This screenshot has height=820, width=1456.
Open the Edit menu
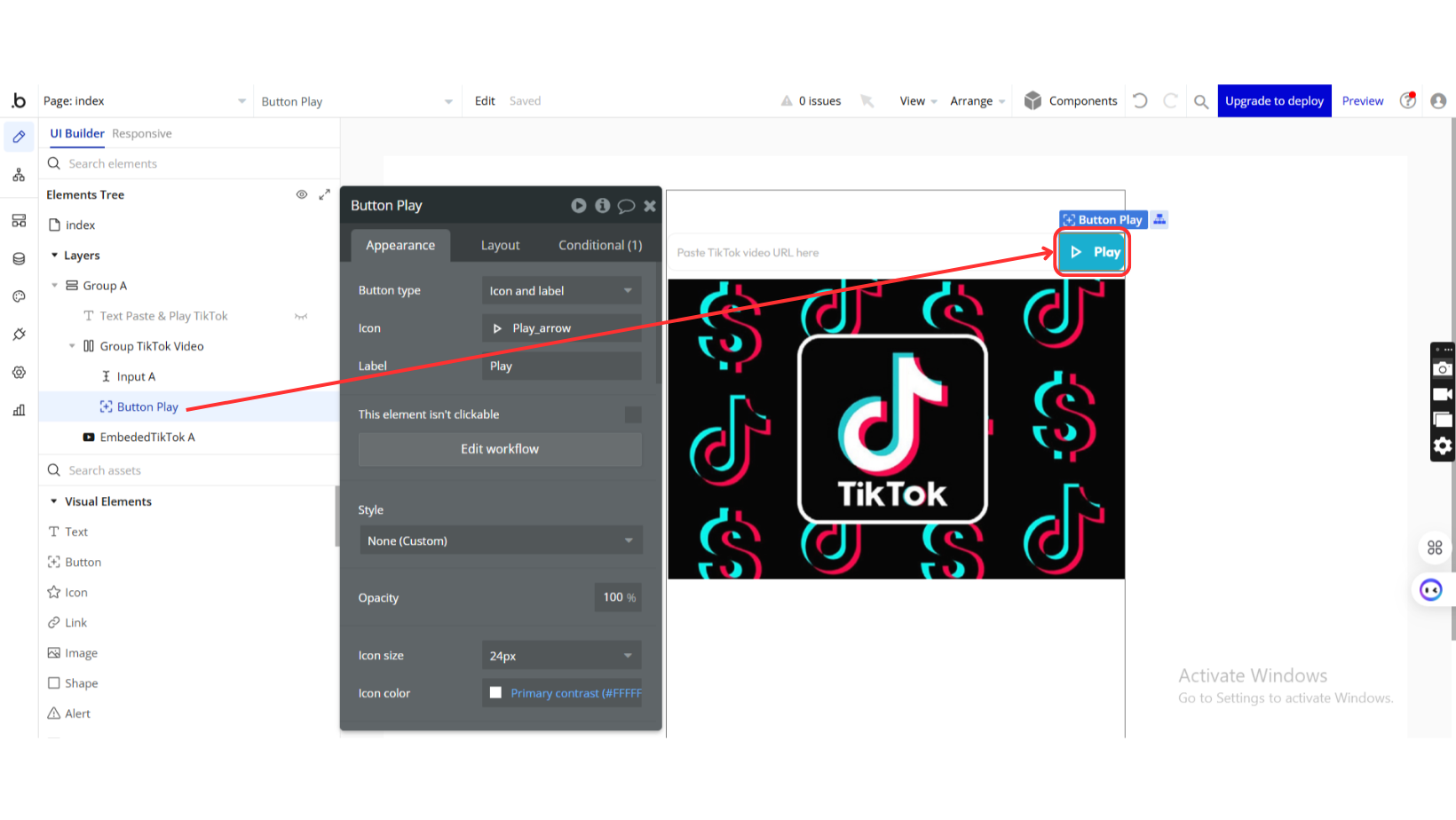pos(485,101)
